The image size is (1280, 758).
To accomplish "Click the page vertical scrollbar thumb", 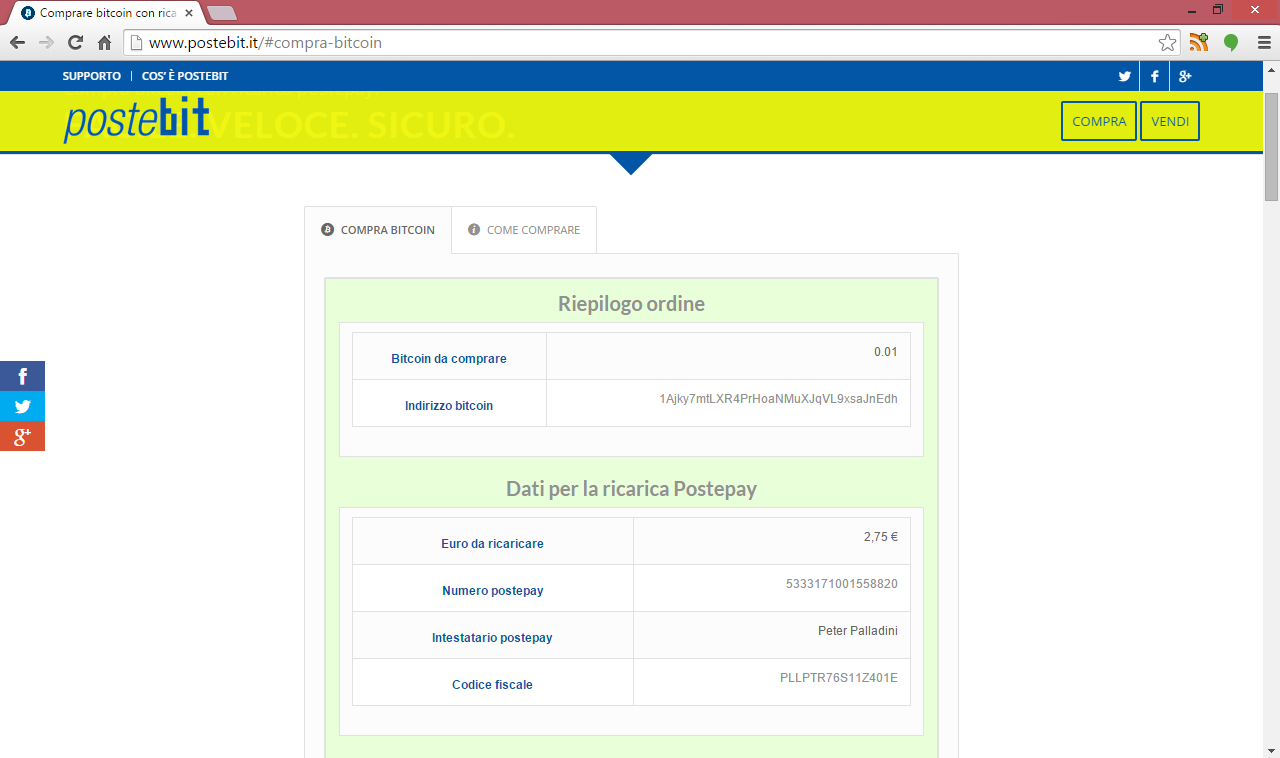I will [1271, 146].
